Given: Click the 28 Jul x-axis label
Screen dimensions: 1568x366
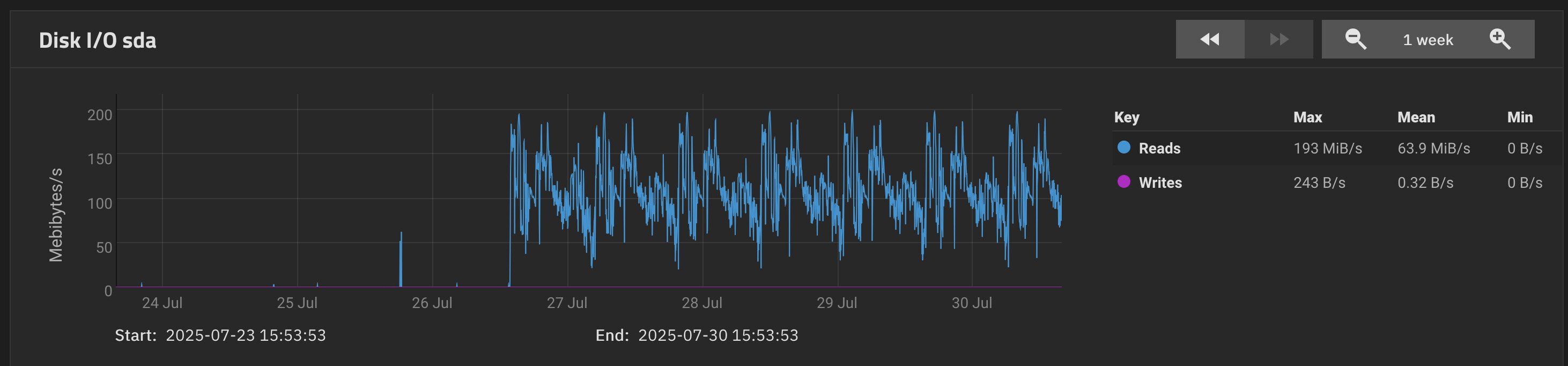Looking at the screenshot, I should [x=702, y=303].
